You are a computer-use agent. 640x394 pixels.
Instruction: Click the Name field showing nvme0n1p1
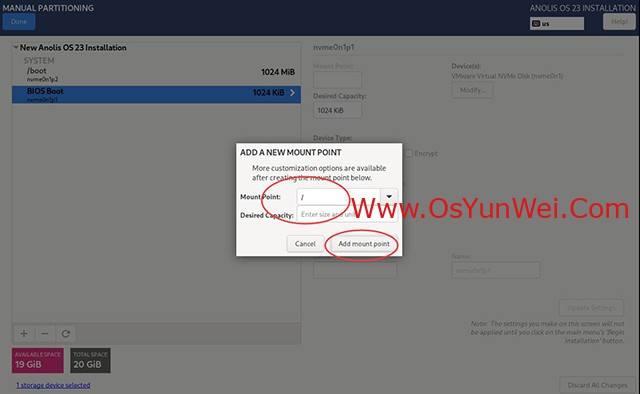pos(496,270)
